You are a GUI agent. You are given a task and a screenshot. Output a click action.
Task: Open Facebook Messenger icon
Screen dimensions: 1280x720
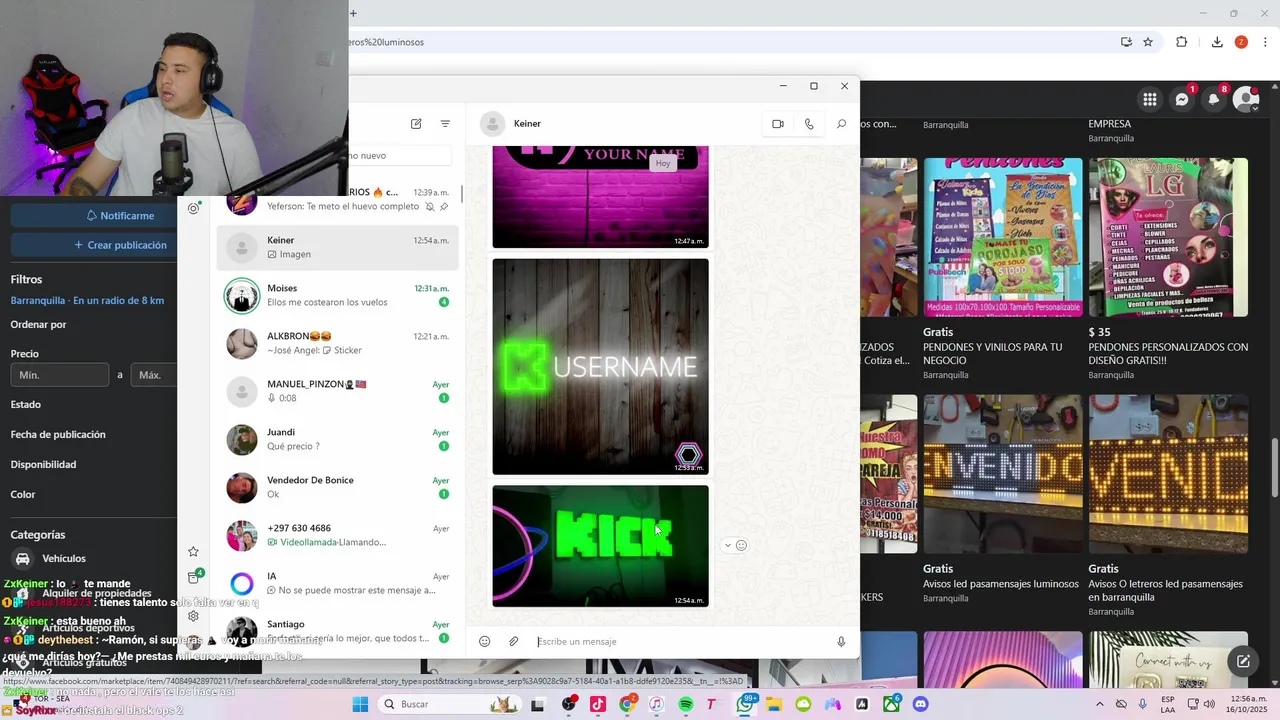(1182, 99)
